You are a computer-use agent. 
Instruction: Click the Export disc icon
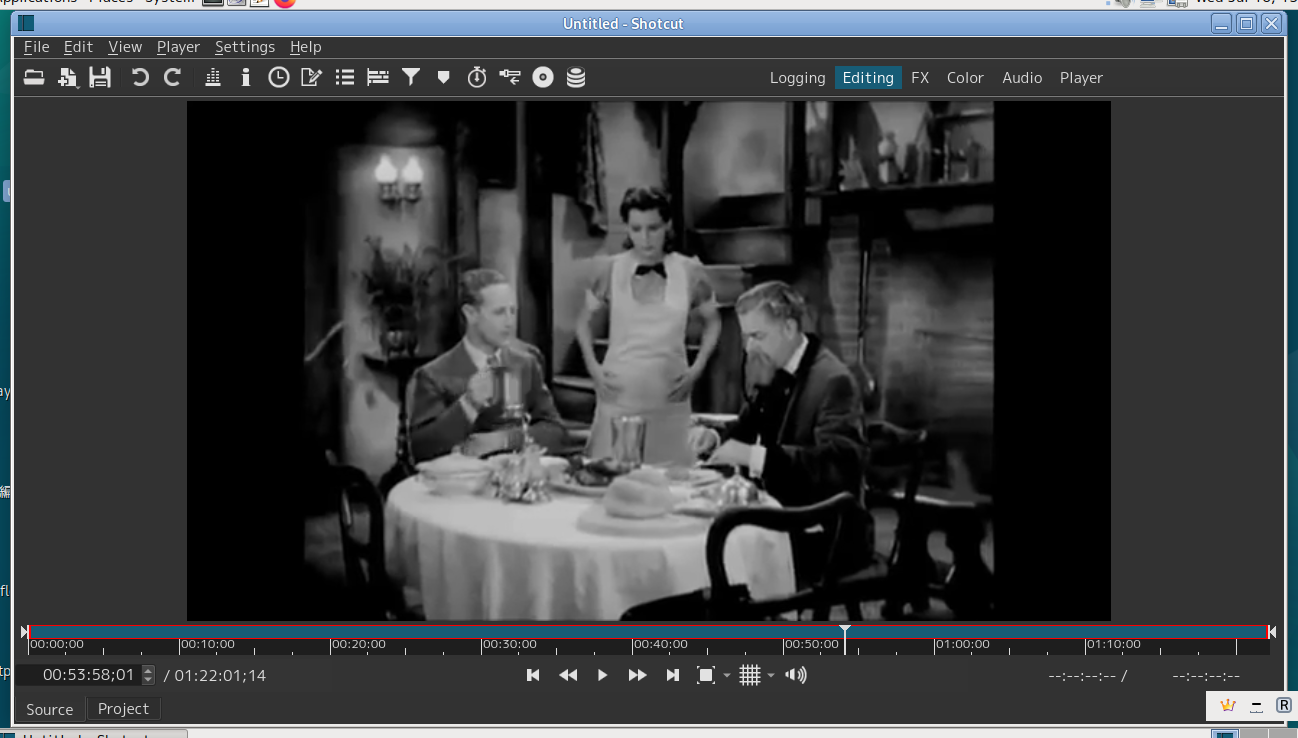[543, 77]
